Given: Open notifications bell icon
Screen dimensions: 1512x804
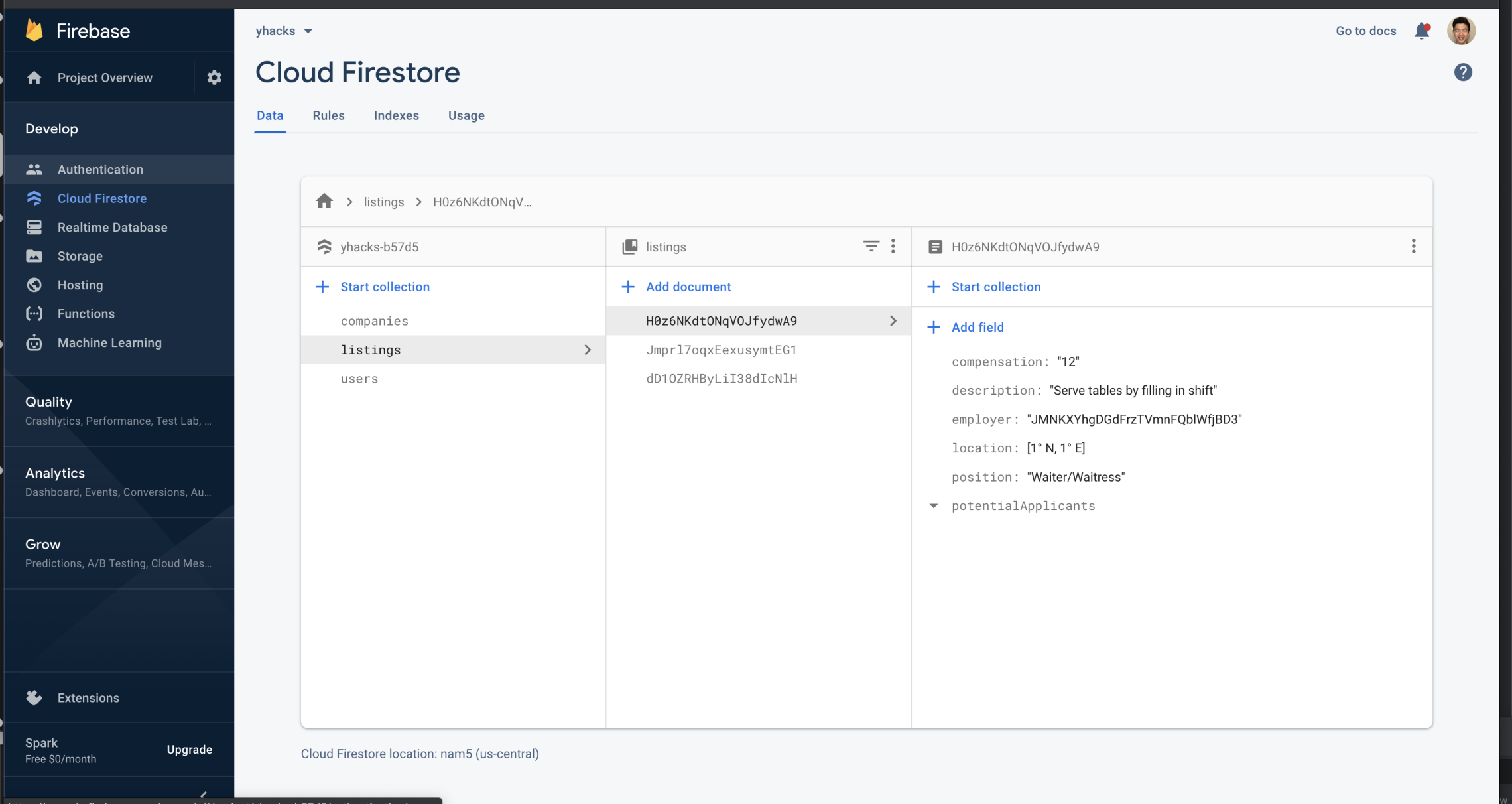Looking at the screenshot, I should (x=1422, y=31).
